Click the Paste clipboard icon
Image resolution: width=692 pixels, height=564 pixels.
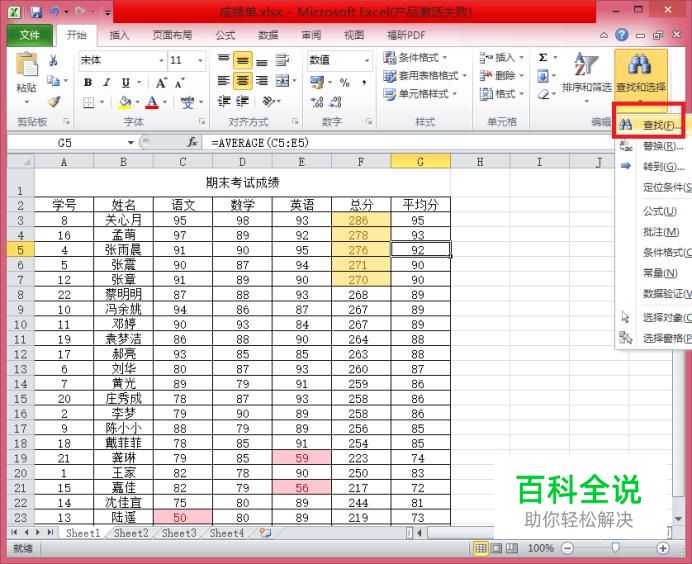26,64
